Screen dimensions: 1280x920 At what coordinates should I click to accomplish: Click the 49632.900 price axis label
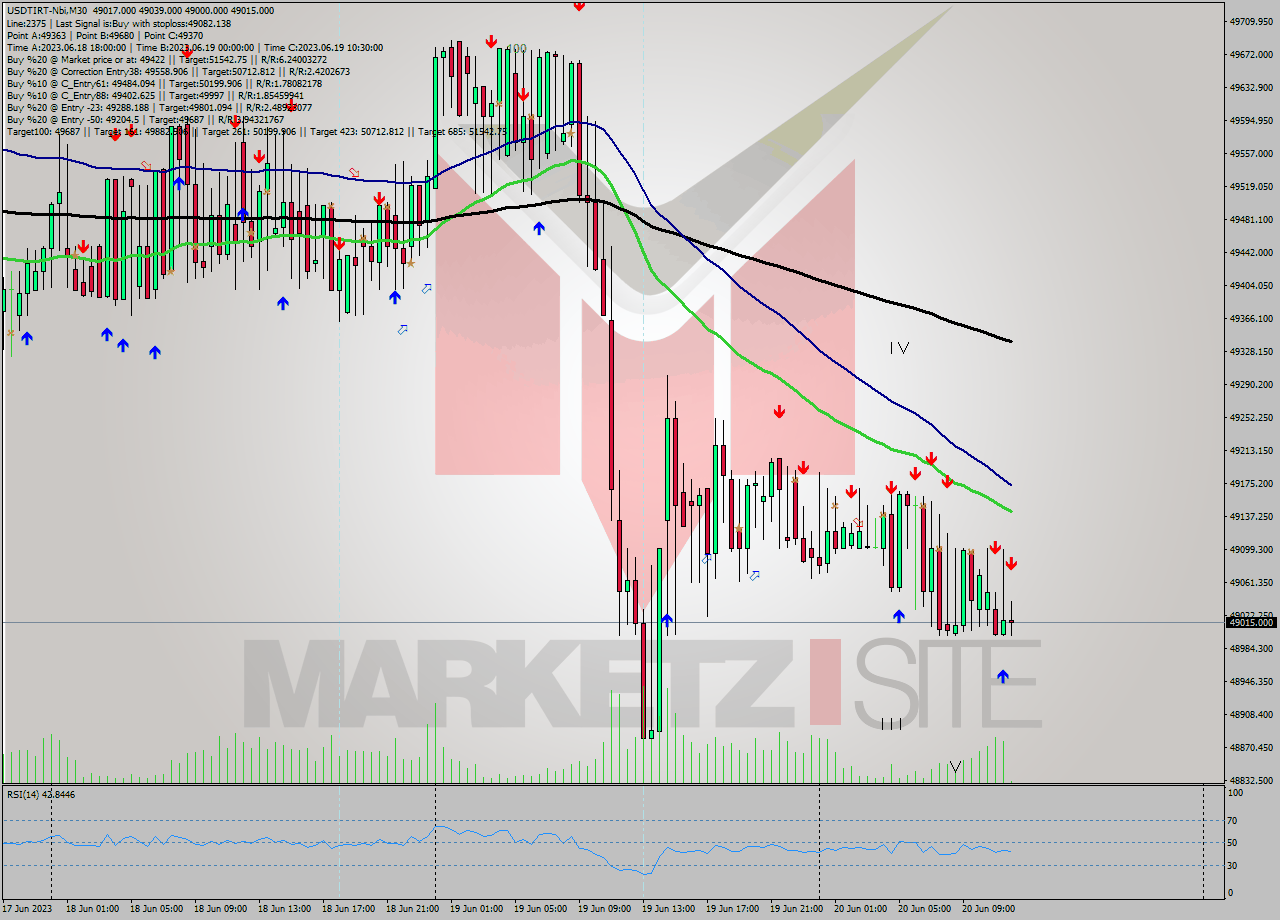click(x=1251, y=87)
